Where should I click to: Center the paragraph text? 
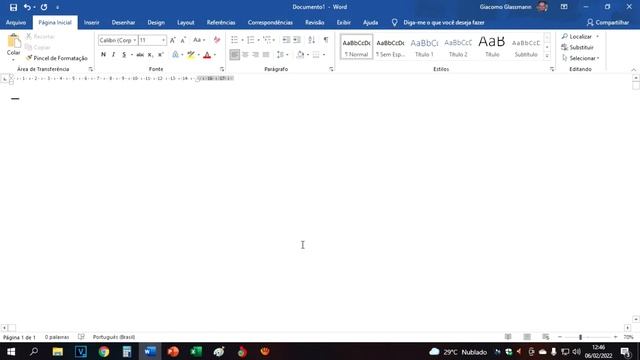(245, 54)
